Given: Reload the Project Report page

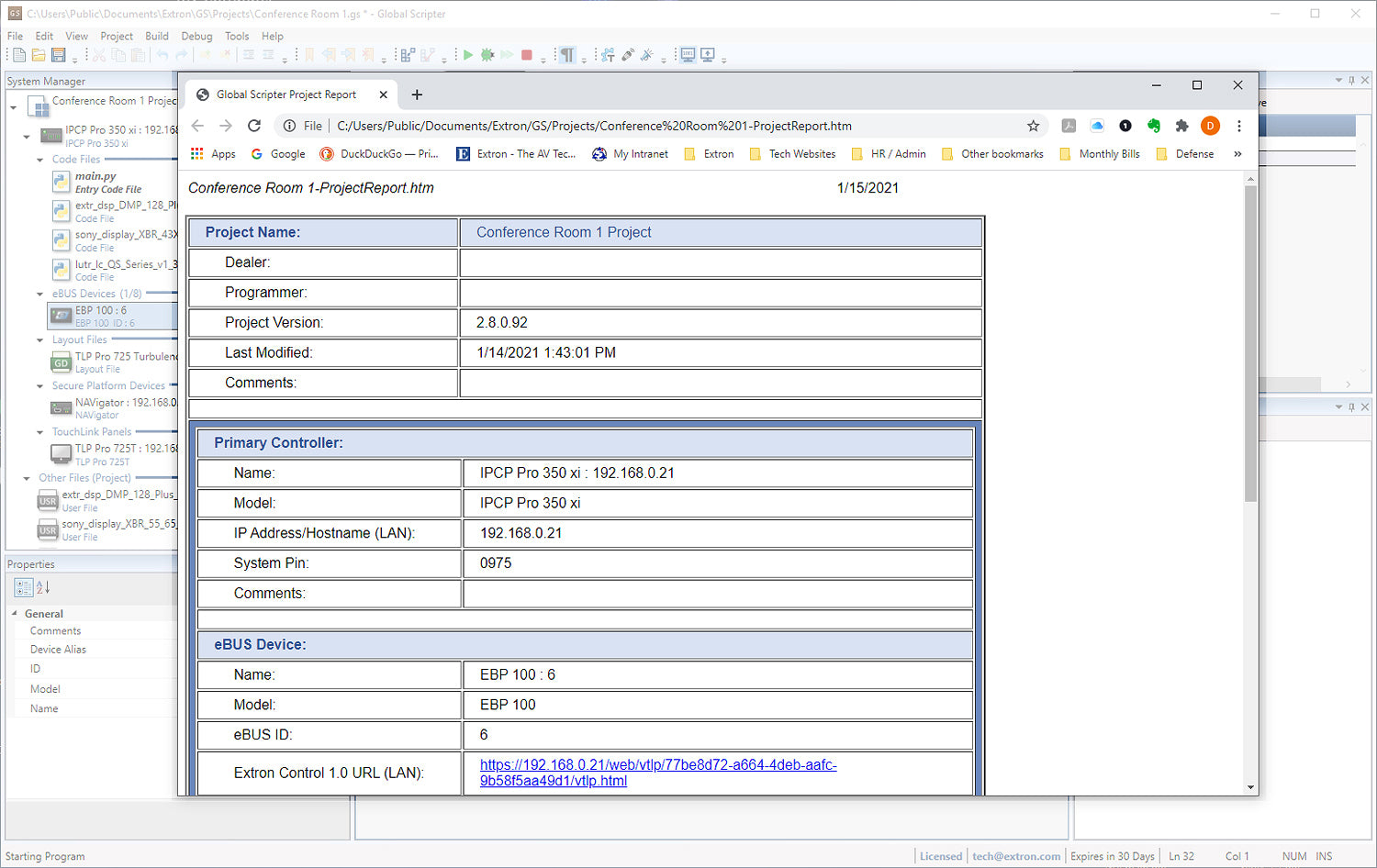Looking at the screenshot, I should coord(254,126).
